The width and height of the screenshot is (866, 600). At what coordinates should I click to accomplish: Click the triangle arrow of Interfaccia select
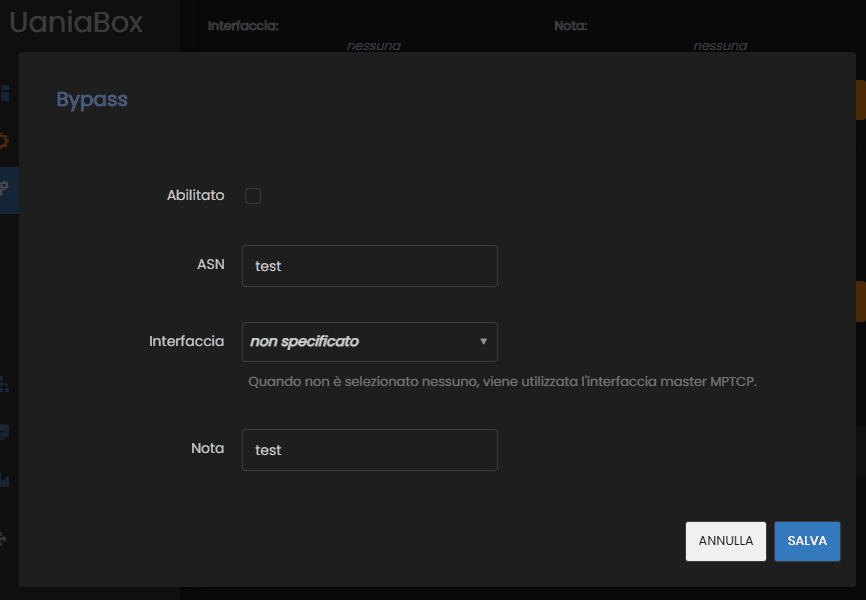pyautogui.click(x=483, y=341)
